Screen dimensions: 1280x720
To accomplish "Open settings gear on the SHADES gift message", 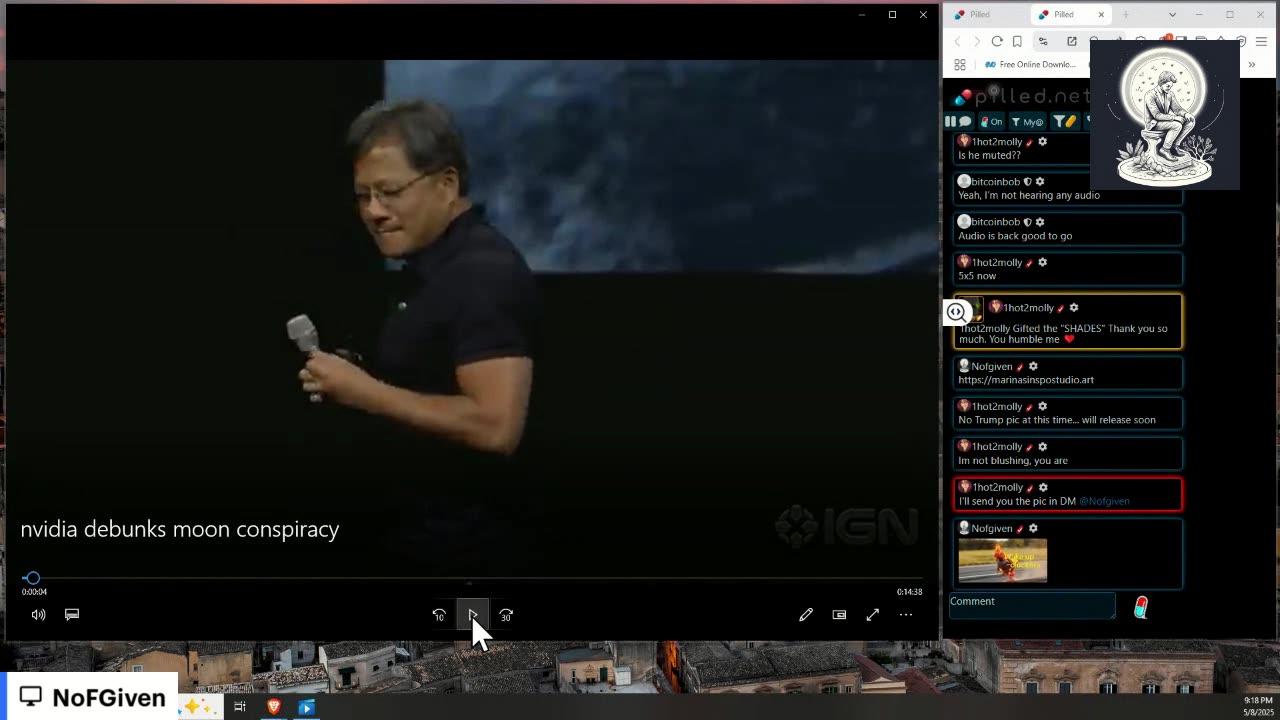I will pos(1074,308).
